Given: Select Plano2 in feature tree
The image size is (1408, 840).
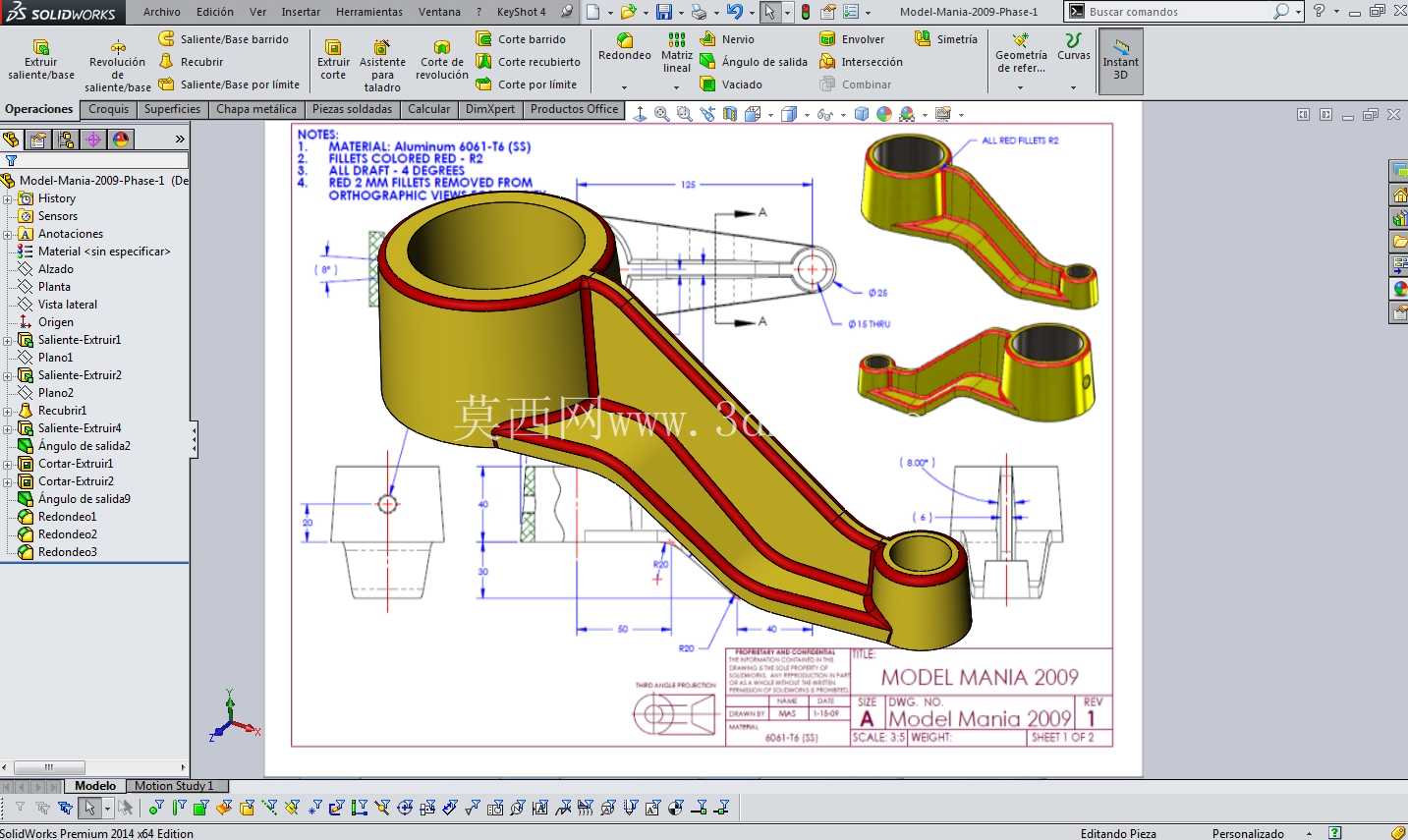Looking at the screenshot, I should tap(56, 393).
